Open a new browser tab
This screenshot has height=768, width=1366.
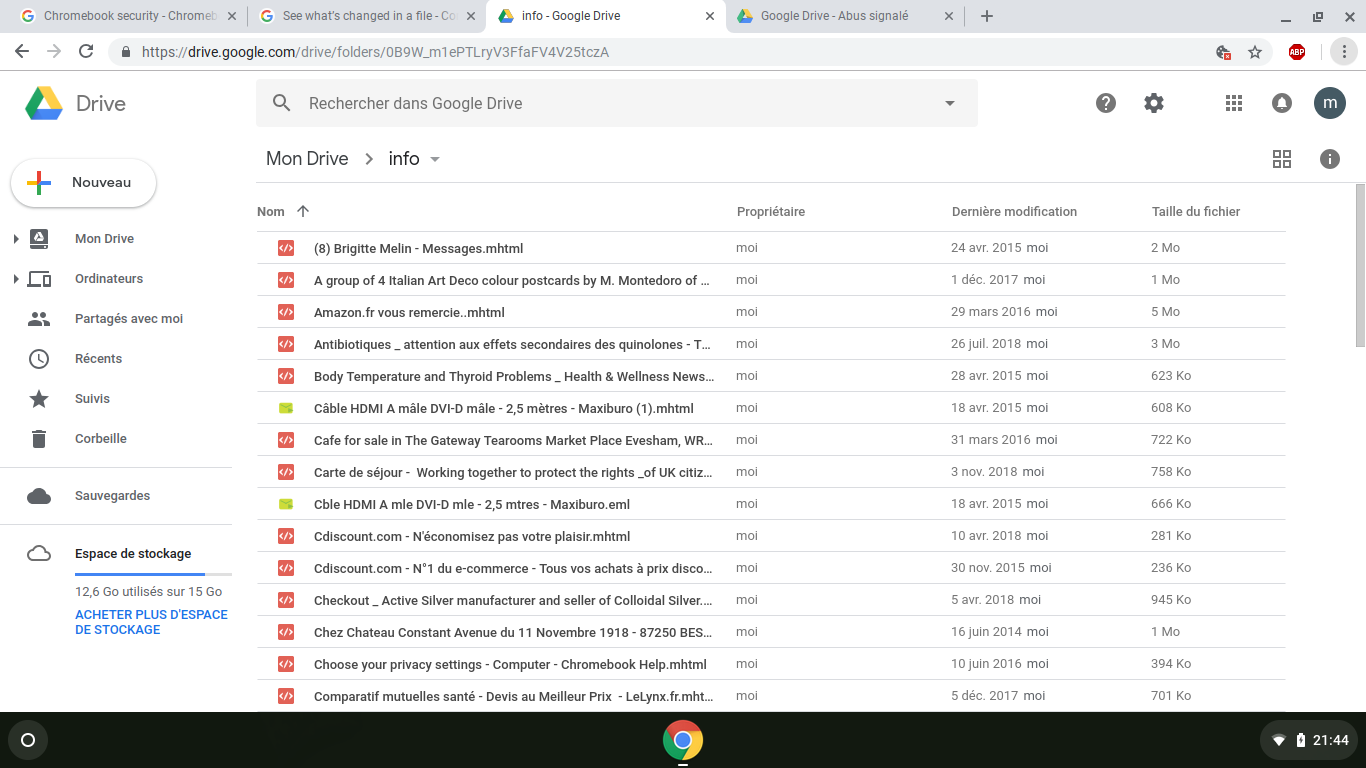pyautogui.click(x=987, y=16)
